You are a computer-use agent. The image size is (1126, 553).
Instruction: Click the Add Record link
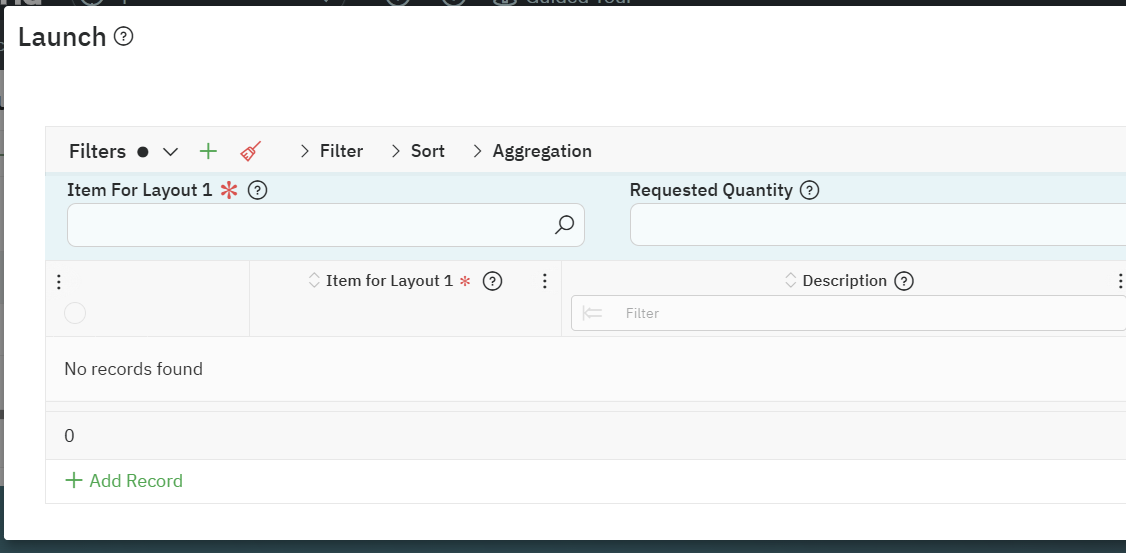(x=124, y=481)
